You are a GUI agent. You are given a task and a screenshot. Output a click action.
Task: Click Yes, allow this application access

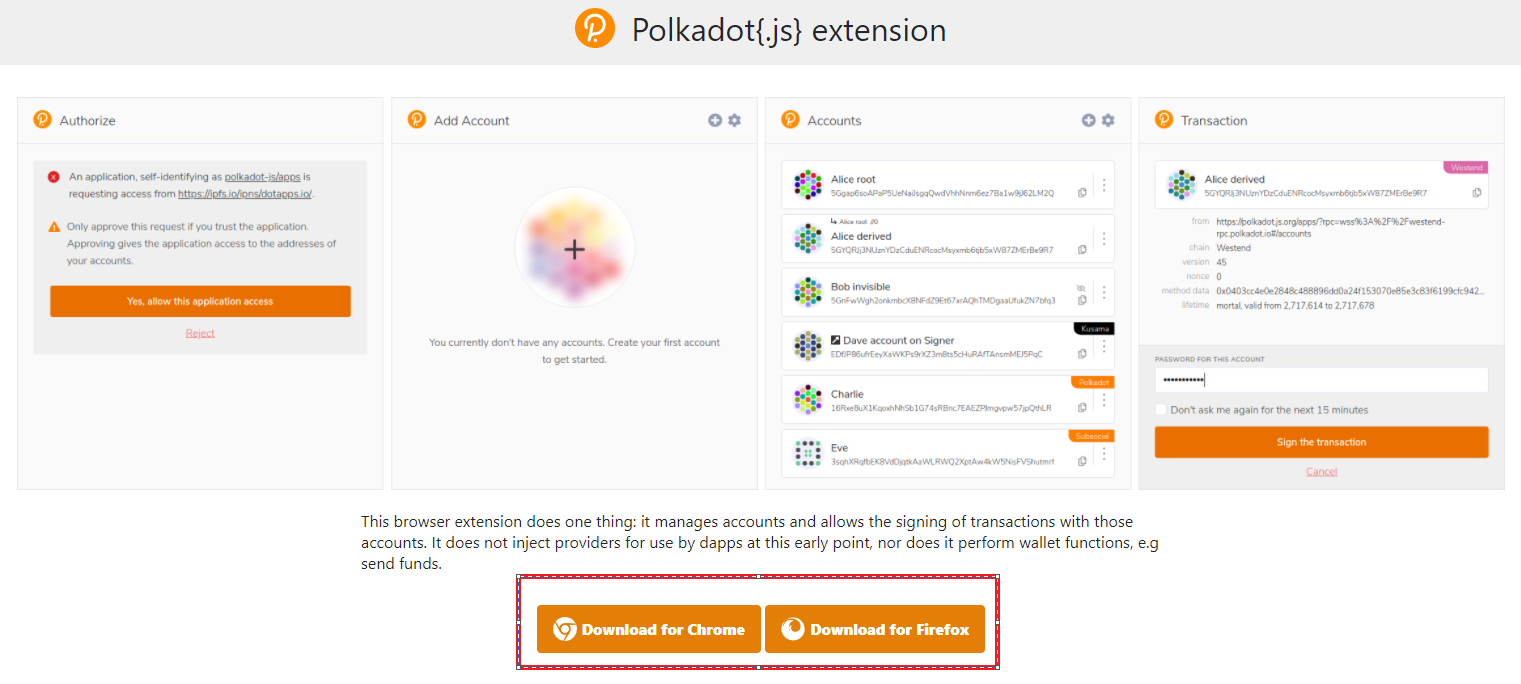[200, 301]
